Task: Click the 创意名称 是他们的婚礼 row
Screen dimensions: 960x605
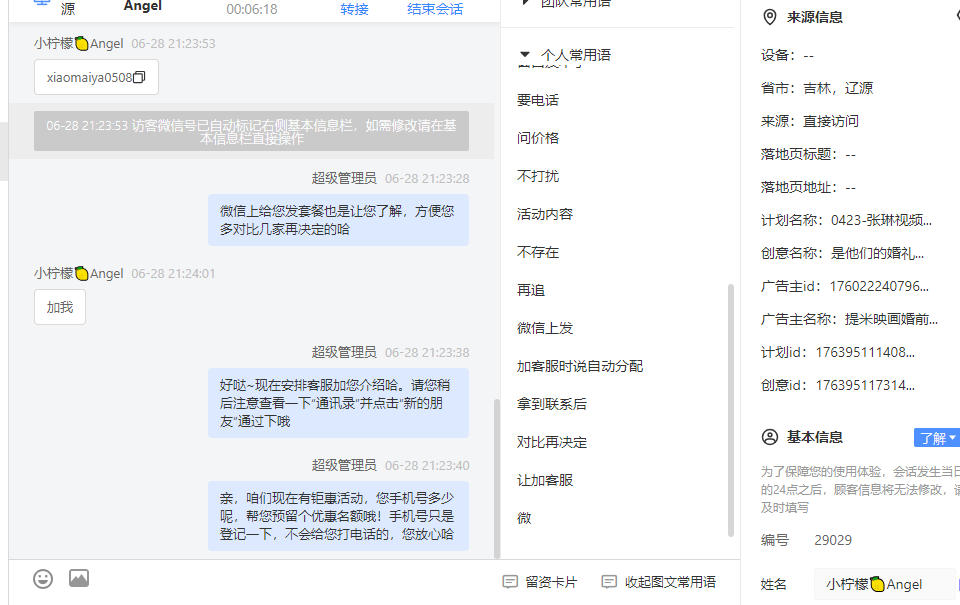Action: point(842,254)
